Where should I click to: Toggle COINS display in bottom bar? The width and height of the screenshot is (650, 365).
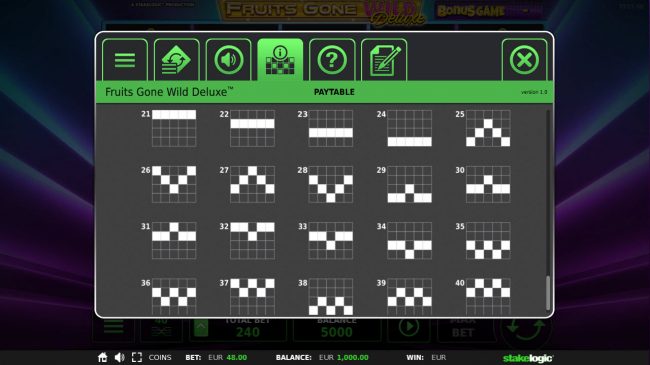click(x=160, y=357)
